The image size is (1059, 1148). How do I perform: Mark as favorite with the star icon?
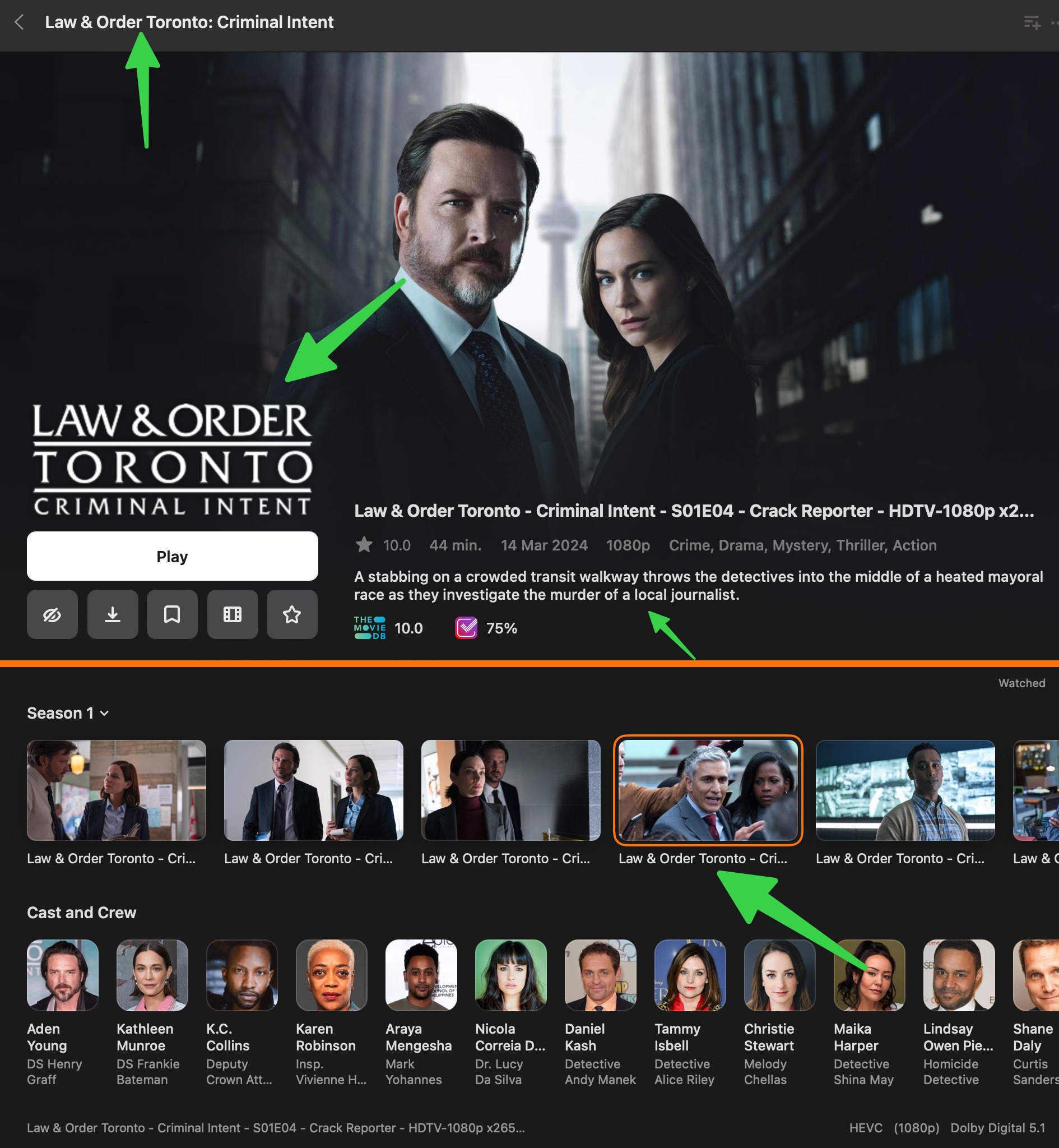pos(292,614)
